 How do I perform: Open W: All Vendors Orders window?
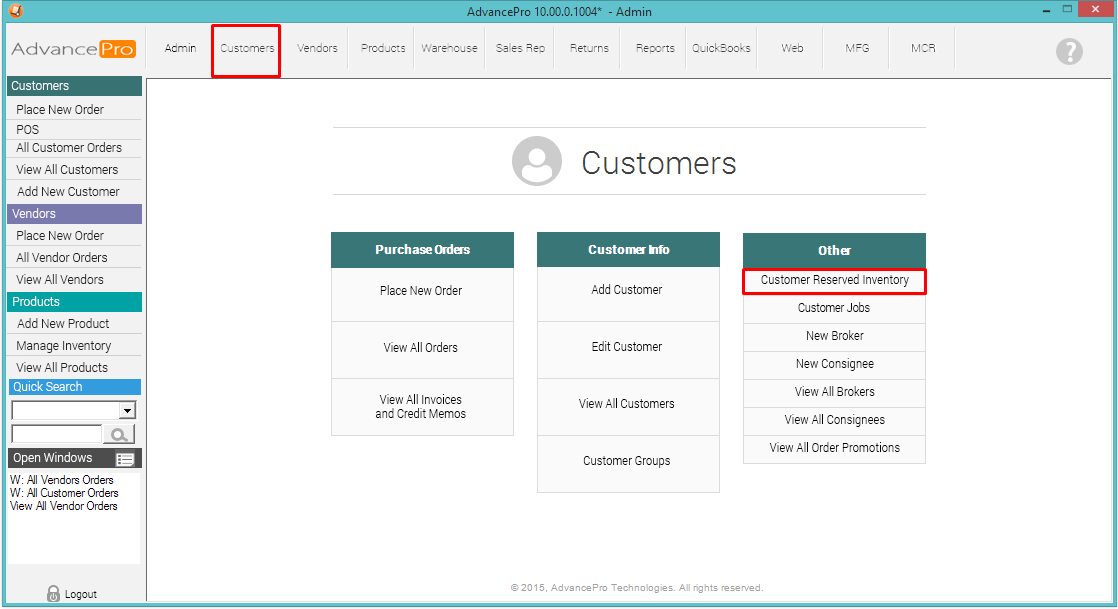[62, 480]
